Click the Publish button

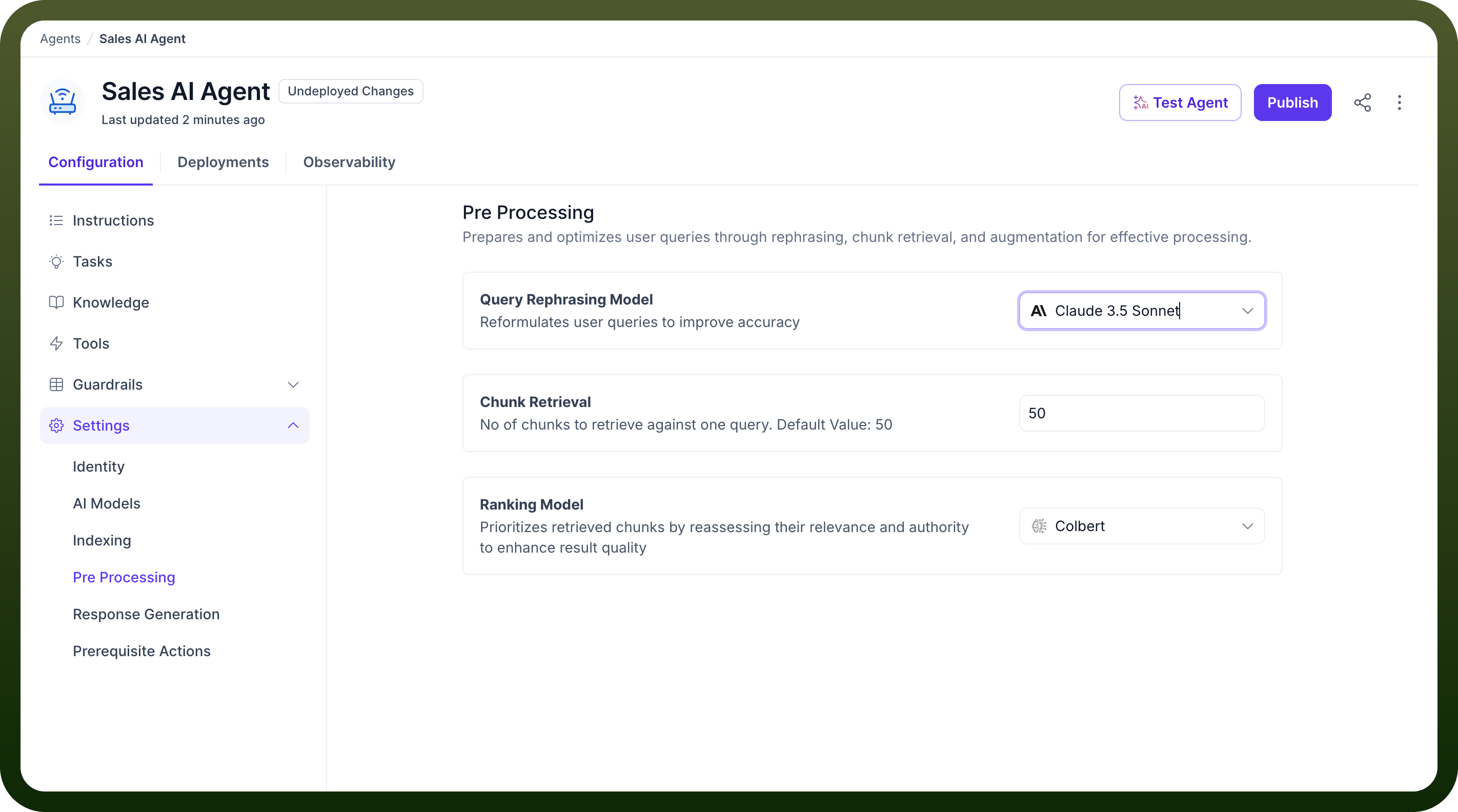click(x=1292, y=103)
